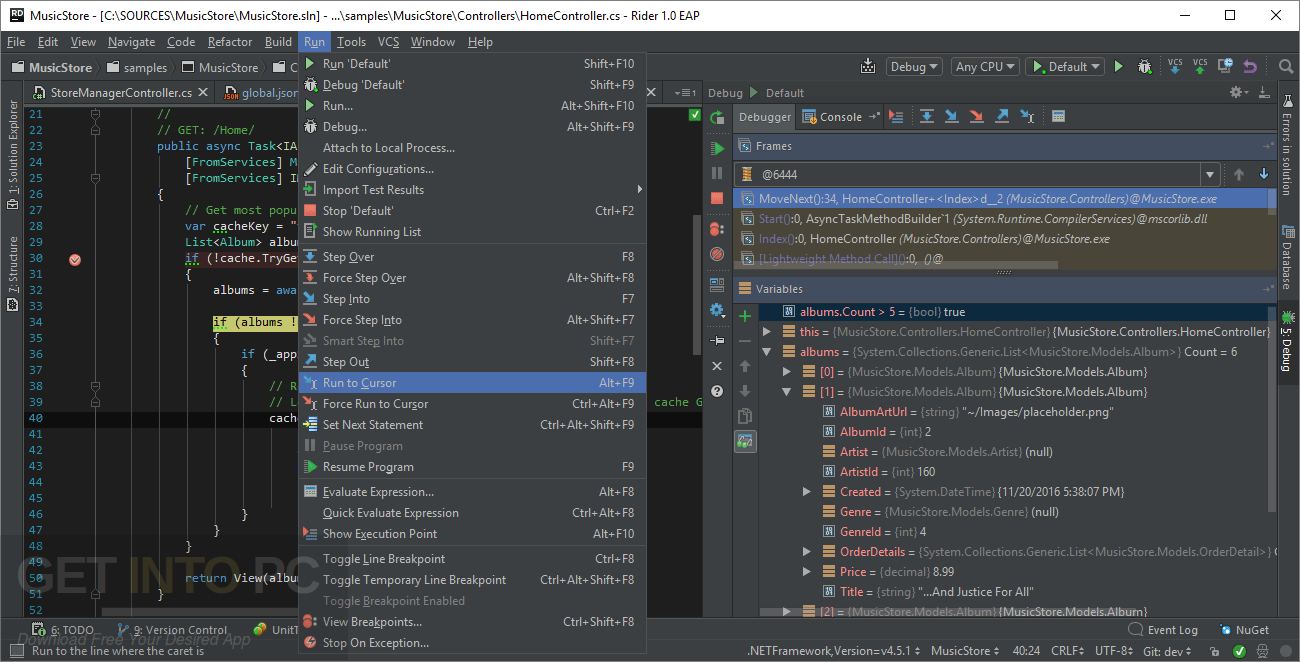Viewport: 1300px width, 662px height.
Task: Select Evaluate Expression... menu item
Action: point(473,492)
